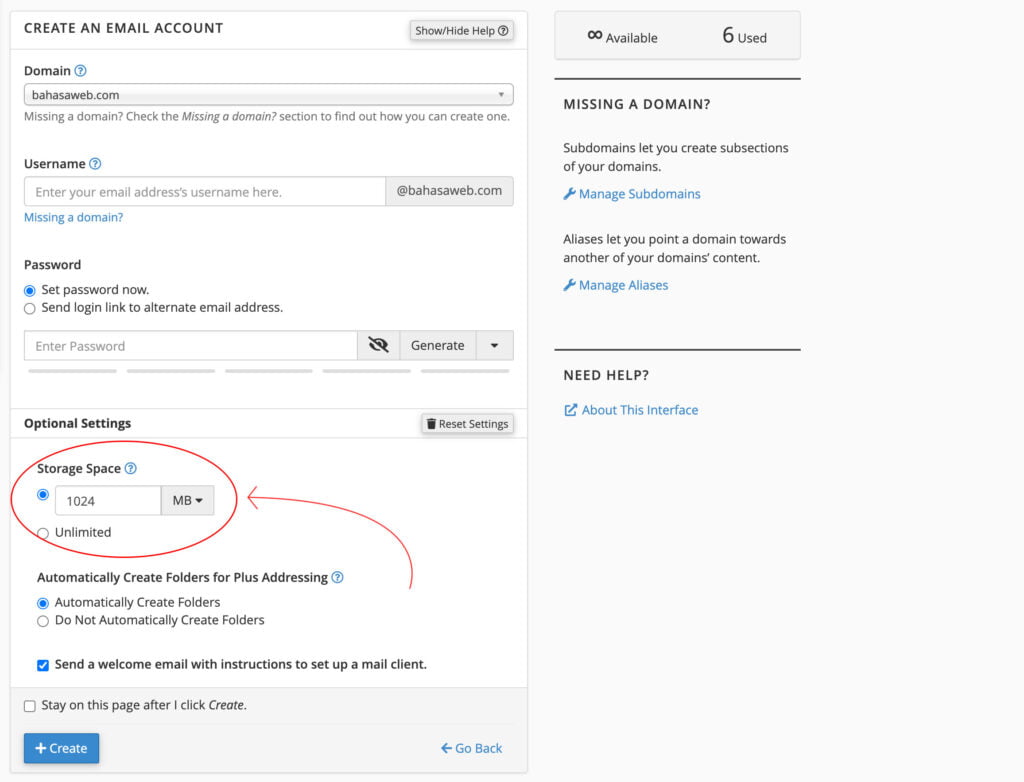Click the Enter Password field
Viewport: 1024px width, 782px height.
[191, 346]
